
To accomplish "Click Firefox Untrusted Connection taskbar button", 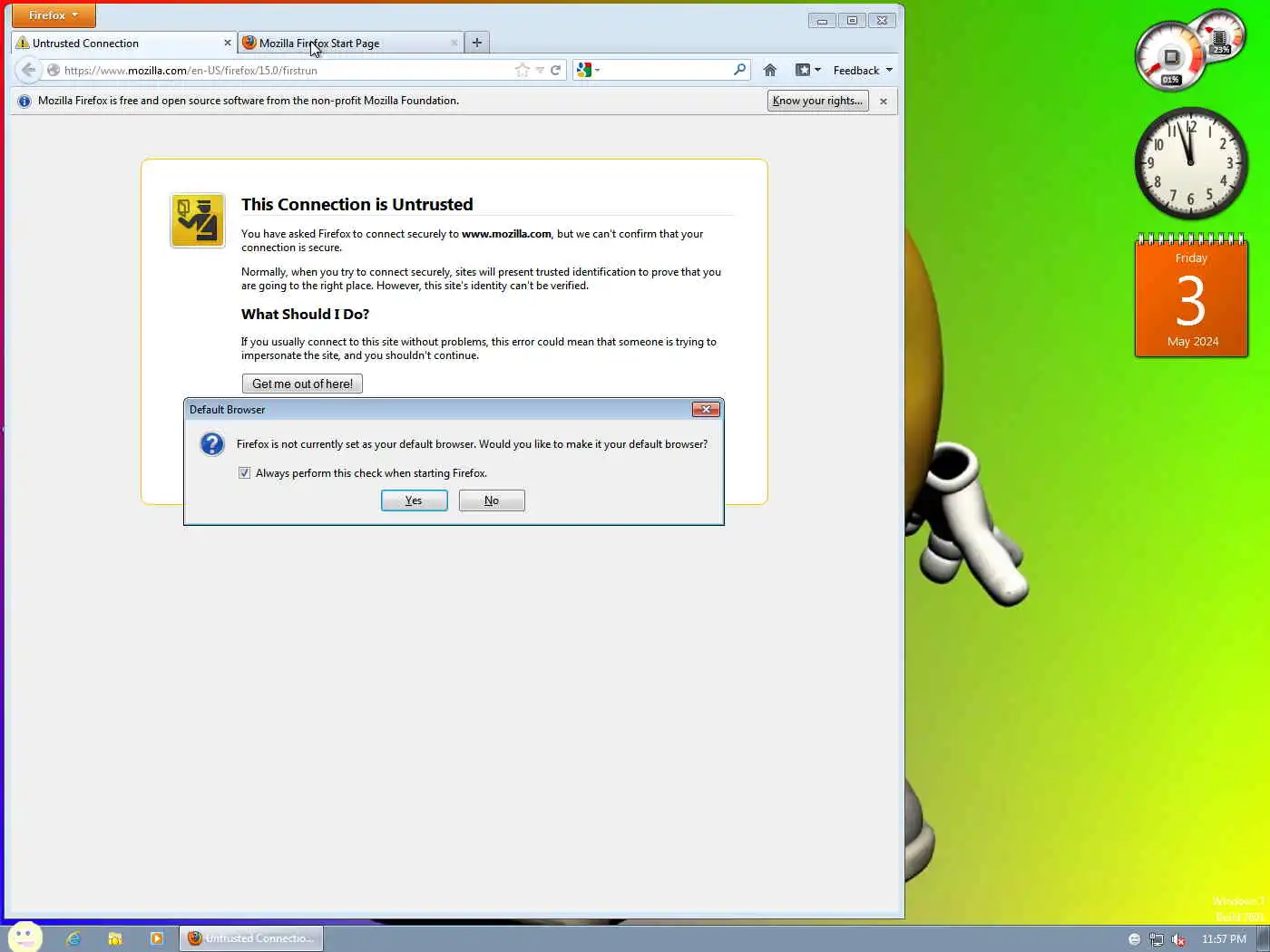I will [x=252, y=938].
